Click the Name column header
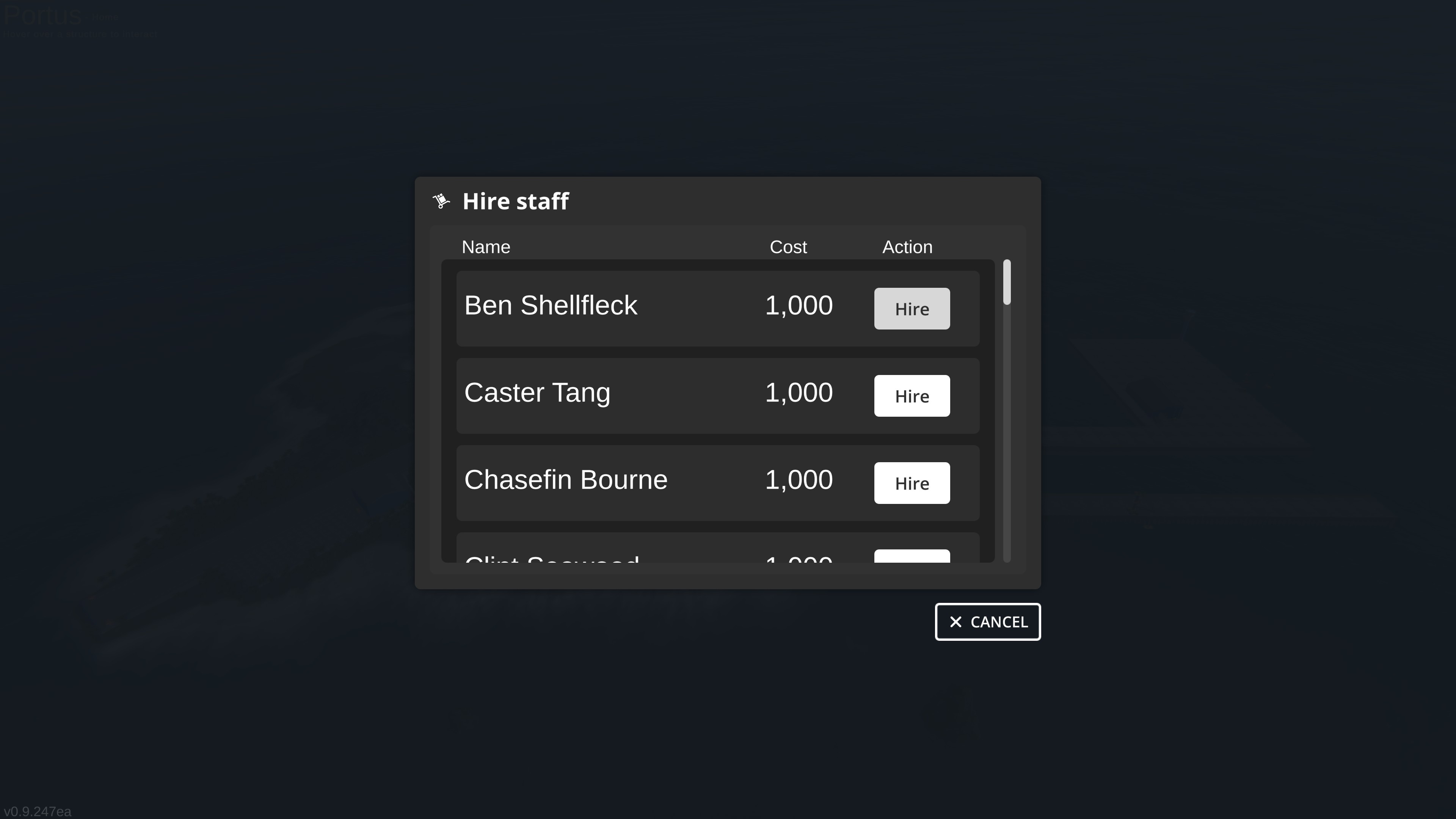 click(486, 247)
